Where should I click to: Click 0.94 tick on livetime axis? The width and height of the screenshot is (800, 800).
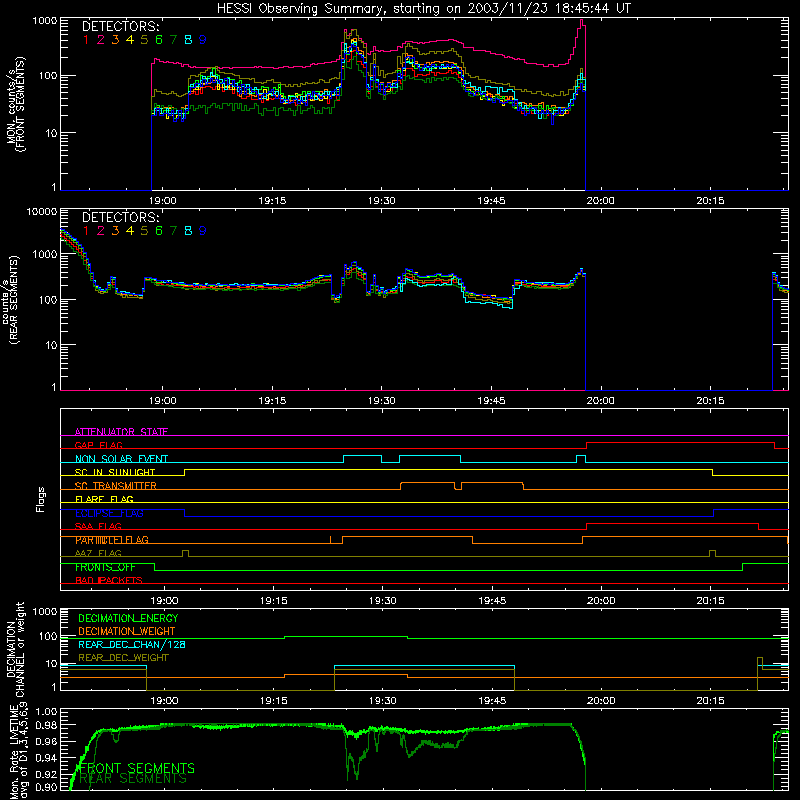click(x=46, y=758)
